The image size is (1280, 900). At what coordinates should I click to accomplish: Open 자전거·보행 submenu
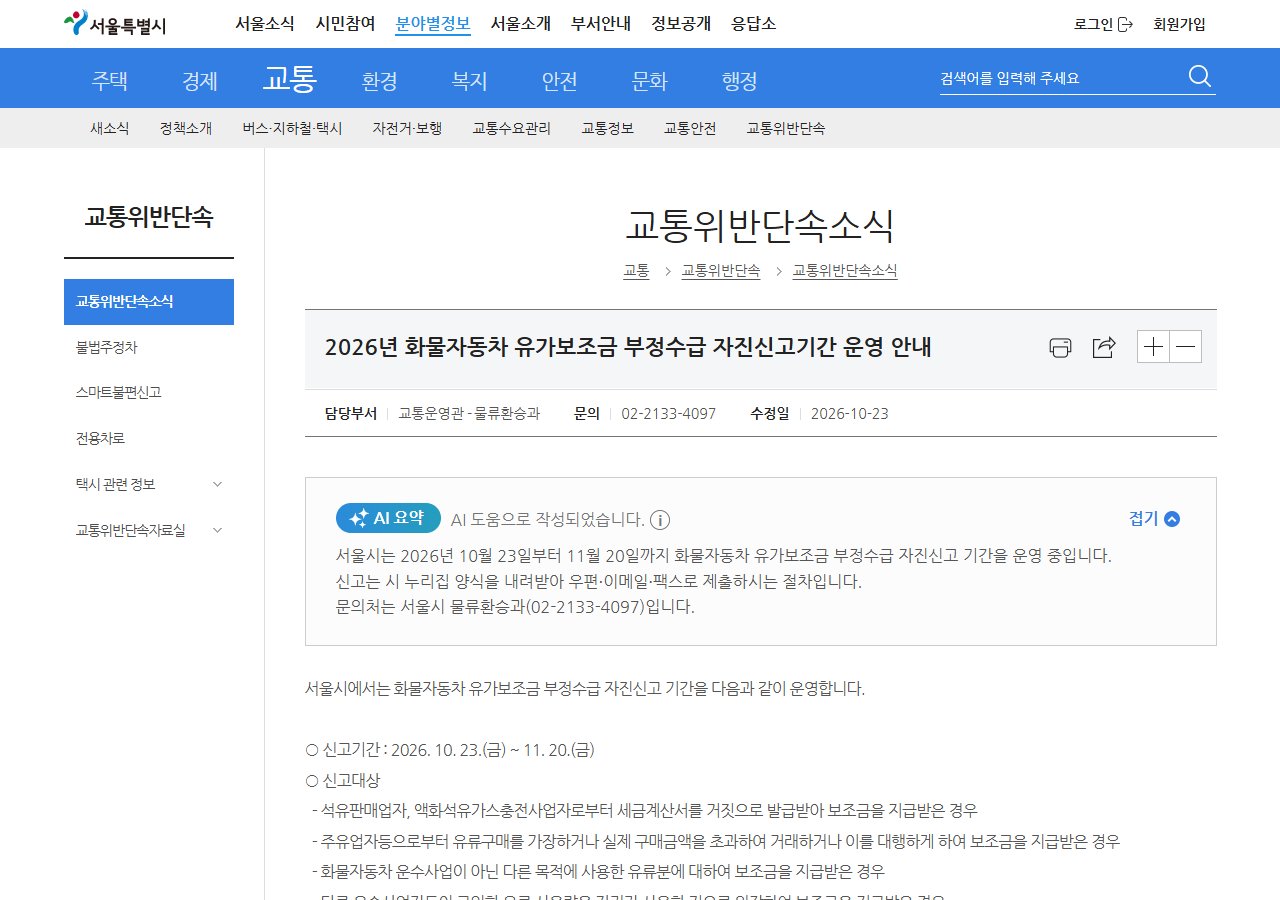click(x=407, y=128)
